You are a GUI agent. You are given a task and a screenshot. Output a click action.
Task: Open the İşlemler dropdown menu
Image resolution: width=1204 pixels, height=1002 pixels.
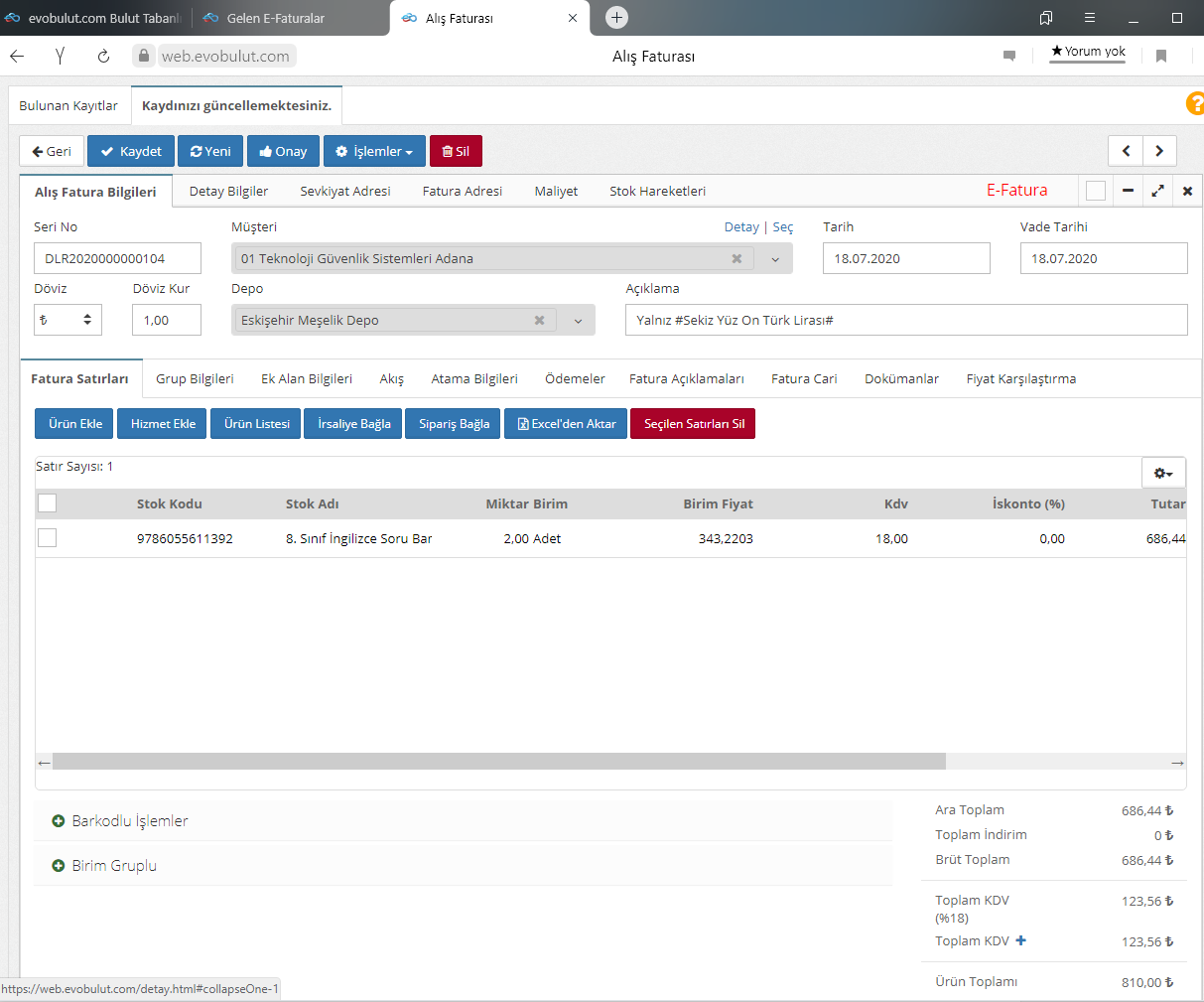click(x=374, y=151)
